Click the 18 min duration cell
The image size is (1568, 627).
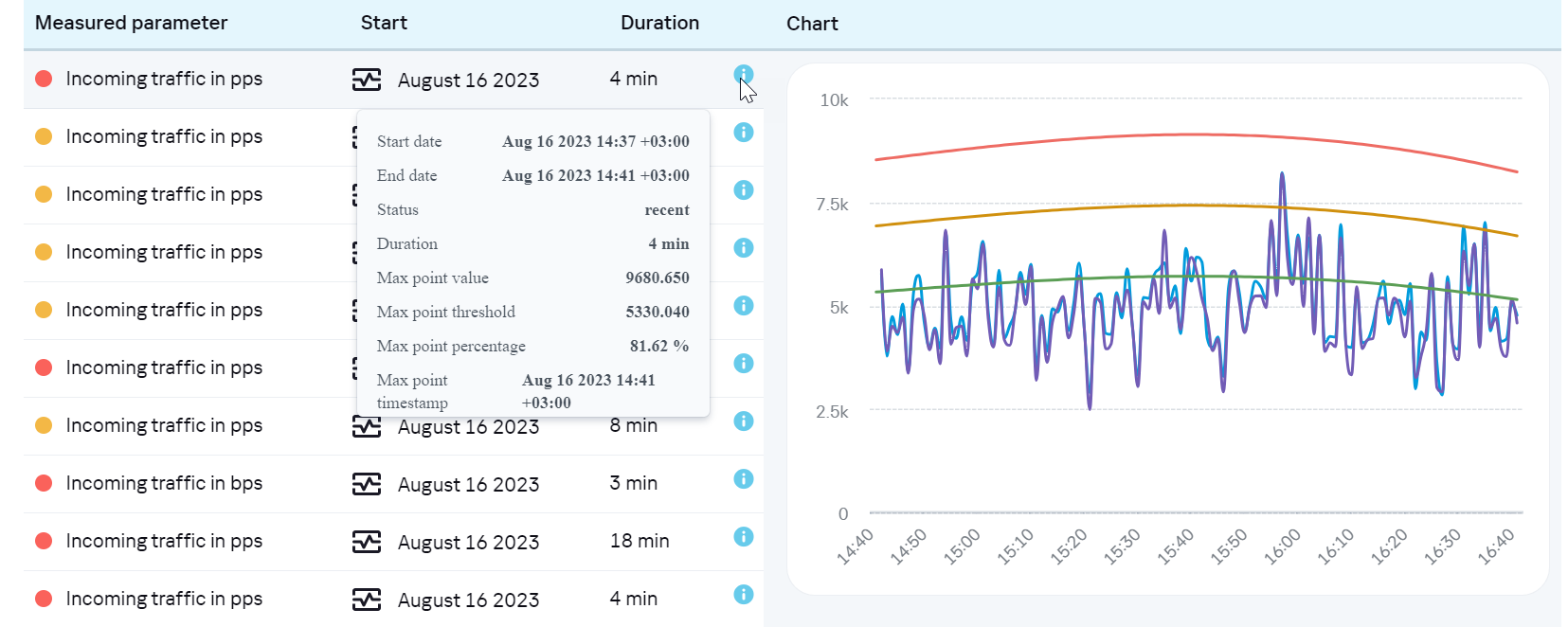coord(640,541)
